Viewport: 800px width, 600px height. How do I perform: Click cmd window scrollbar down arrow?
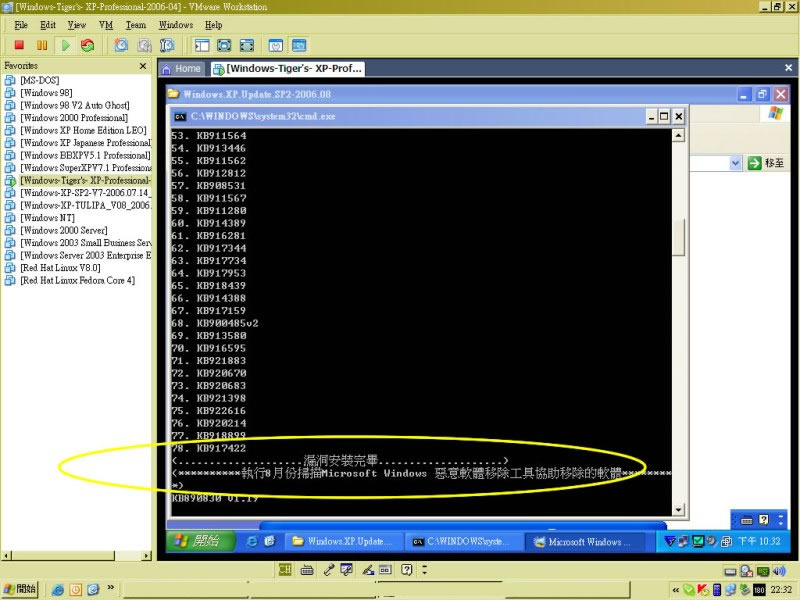point(678,509)
